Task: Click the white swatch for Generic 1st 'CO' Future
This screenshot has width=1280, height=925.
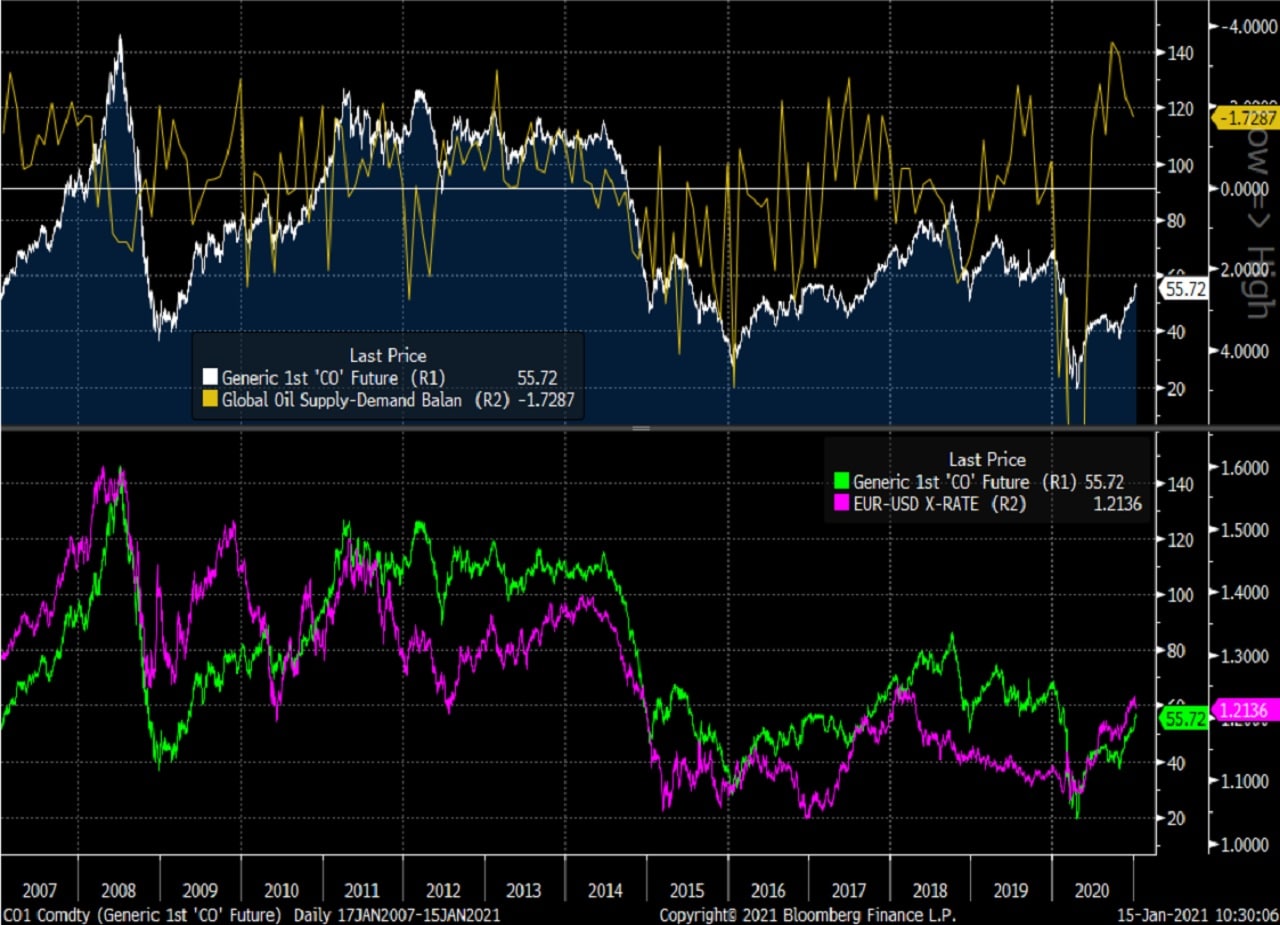Action: [209, 377]
